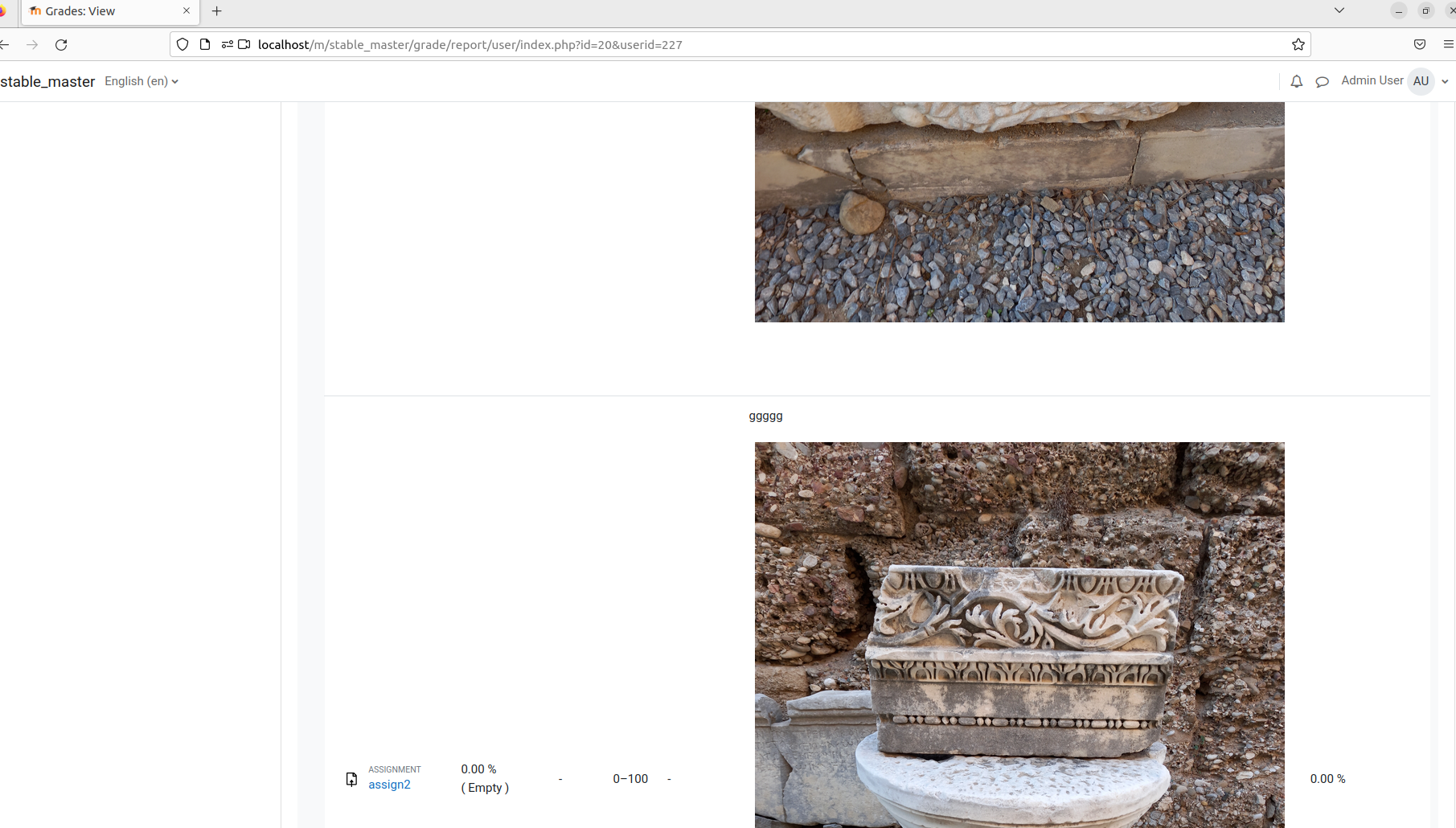The height and width of the screenshot is (828, 1456).
Task: Select the ASSIGNMENT label text
Action: coord(395,769)
